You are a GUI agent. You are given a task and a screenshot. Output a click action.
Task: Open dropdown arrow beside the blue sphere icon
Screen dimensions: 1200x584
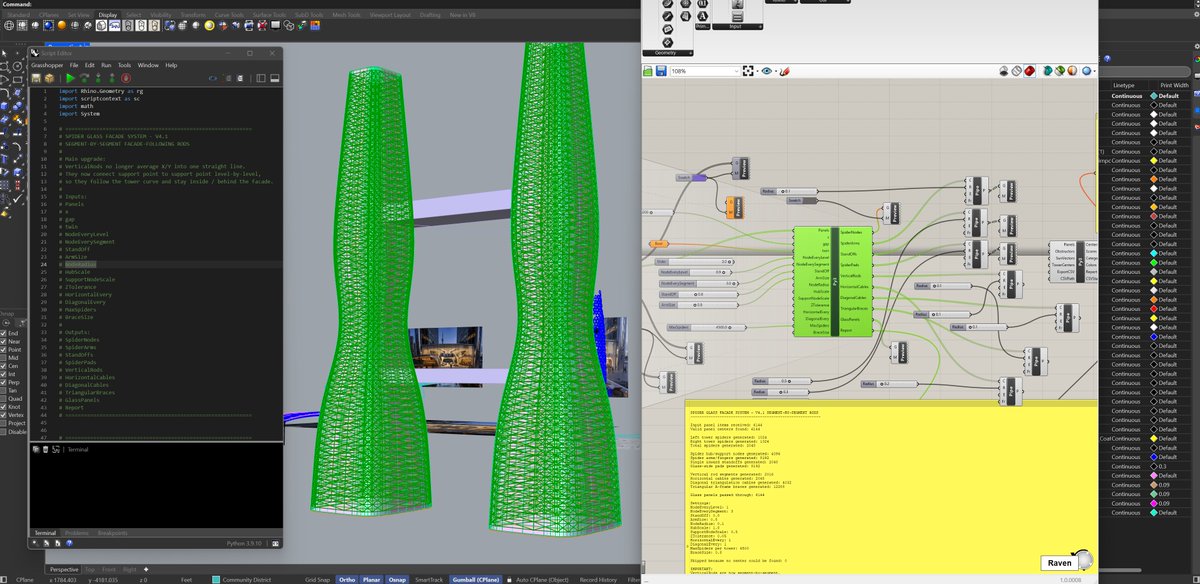(x=1094, y=71)
